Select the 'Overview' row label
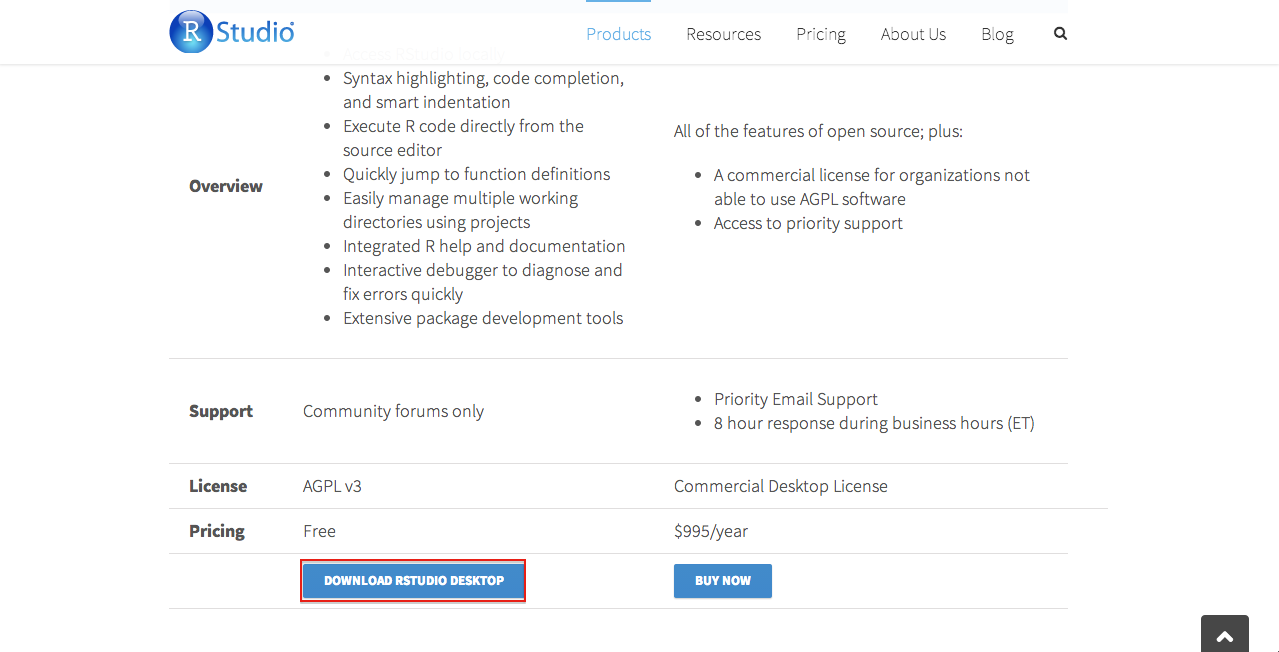Image resolution: width=1279 pixels, height=652 pixels. (x=226, y=186)
